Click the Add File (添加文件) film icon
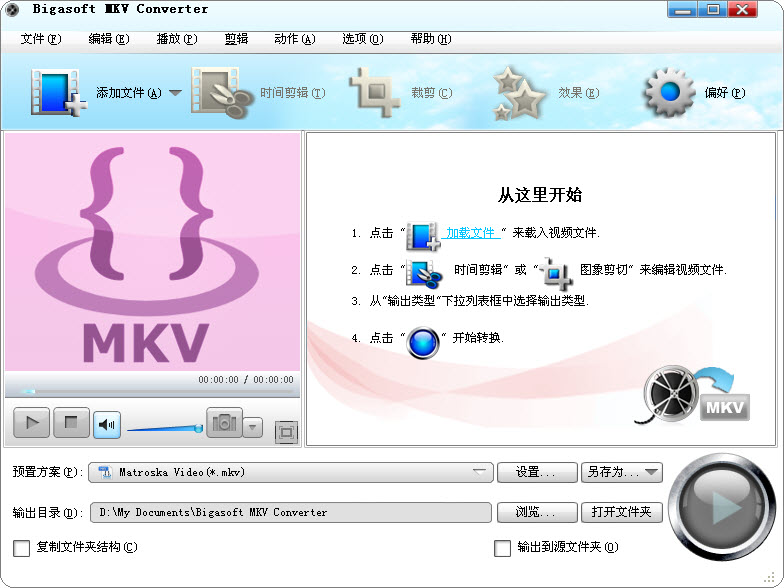The image size is (784, 588). click(58, 92)
